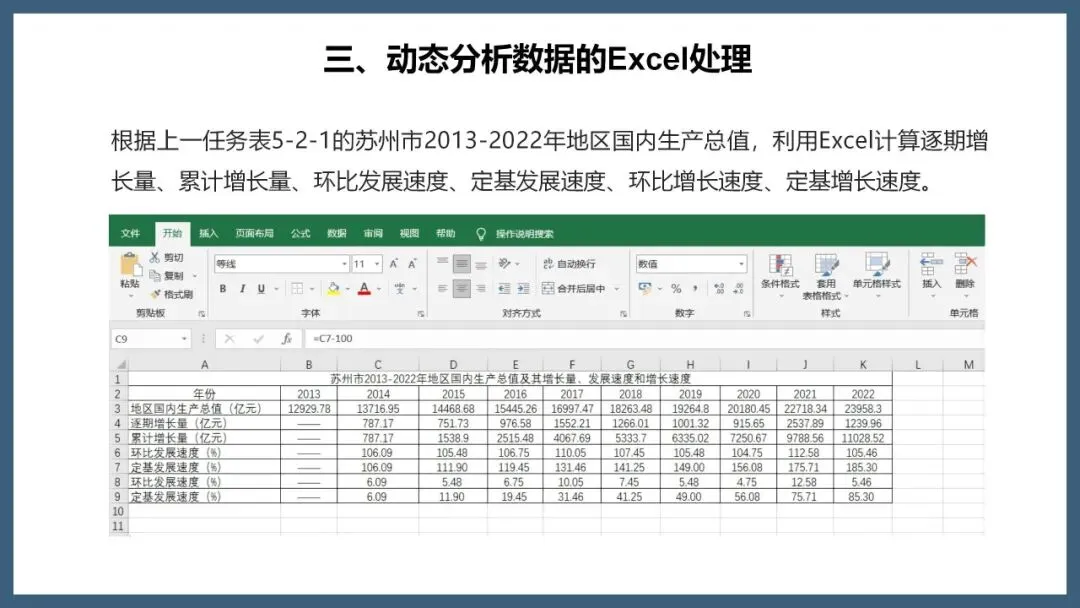Image resolution: width=1080 pixels, height=608 pixels.
Task: Switch to the Review (审阅) tab
Action: point(373,233)
